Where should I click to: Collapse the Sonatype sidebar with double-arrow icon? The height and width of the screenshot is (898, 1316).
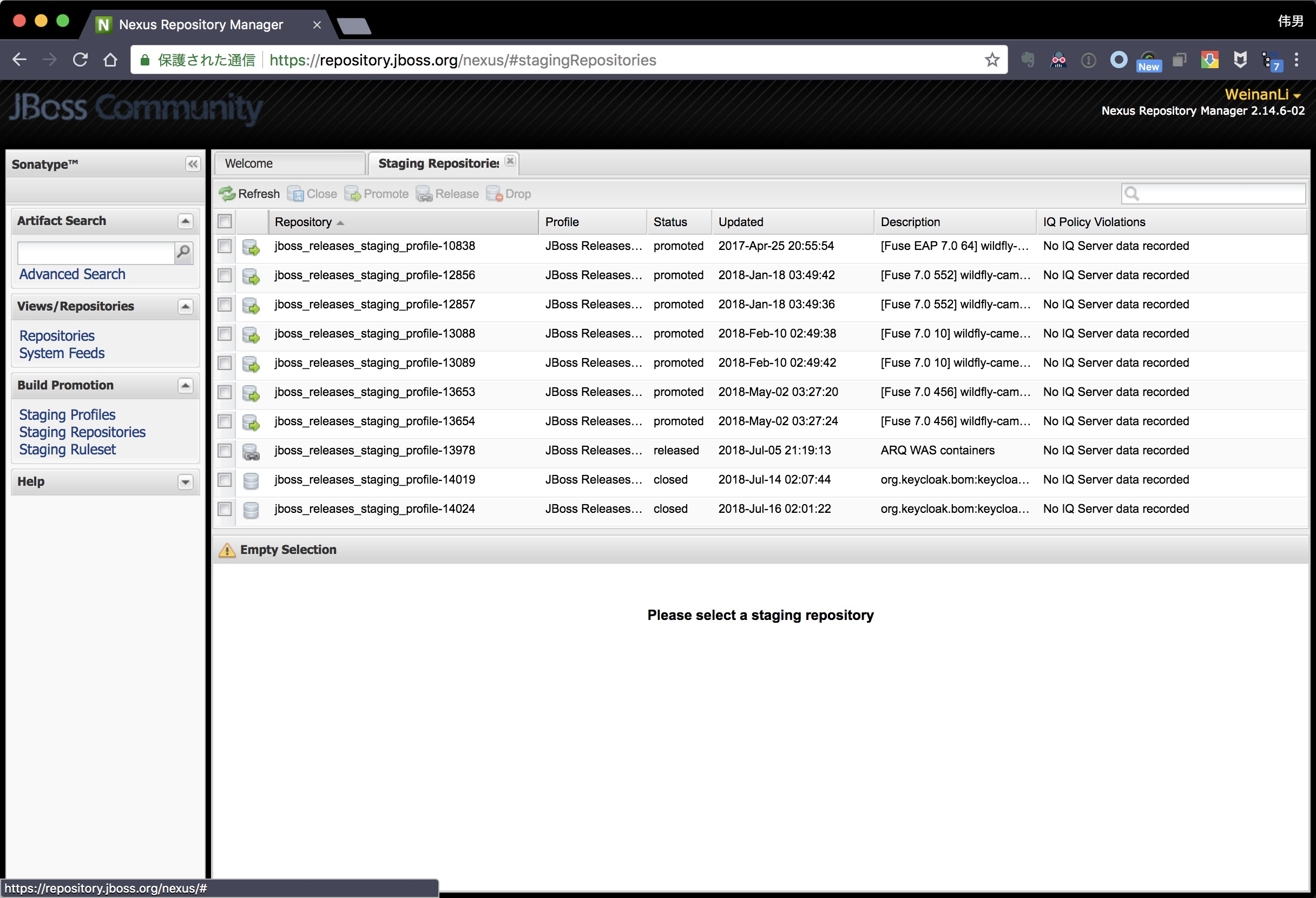click(x=193, y=164)
